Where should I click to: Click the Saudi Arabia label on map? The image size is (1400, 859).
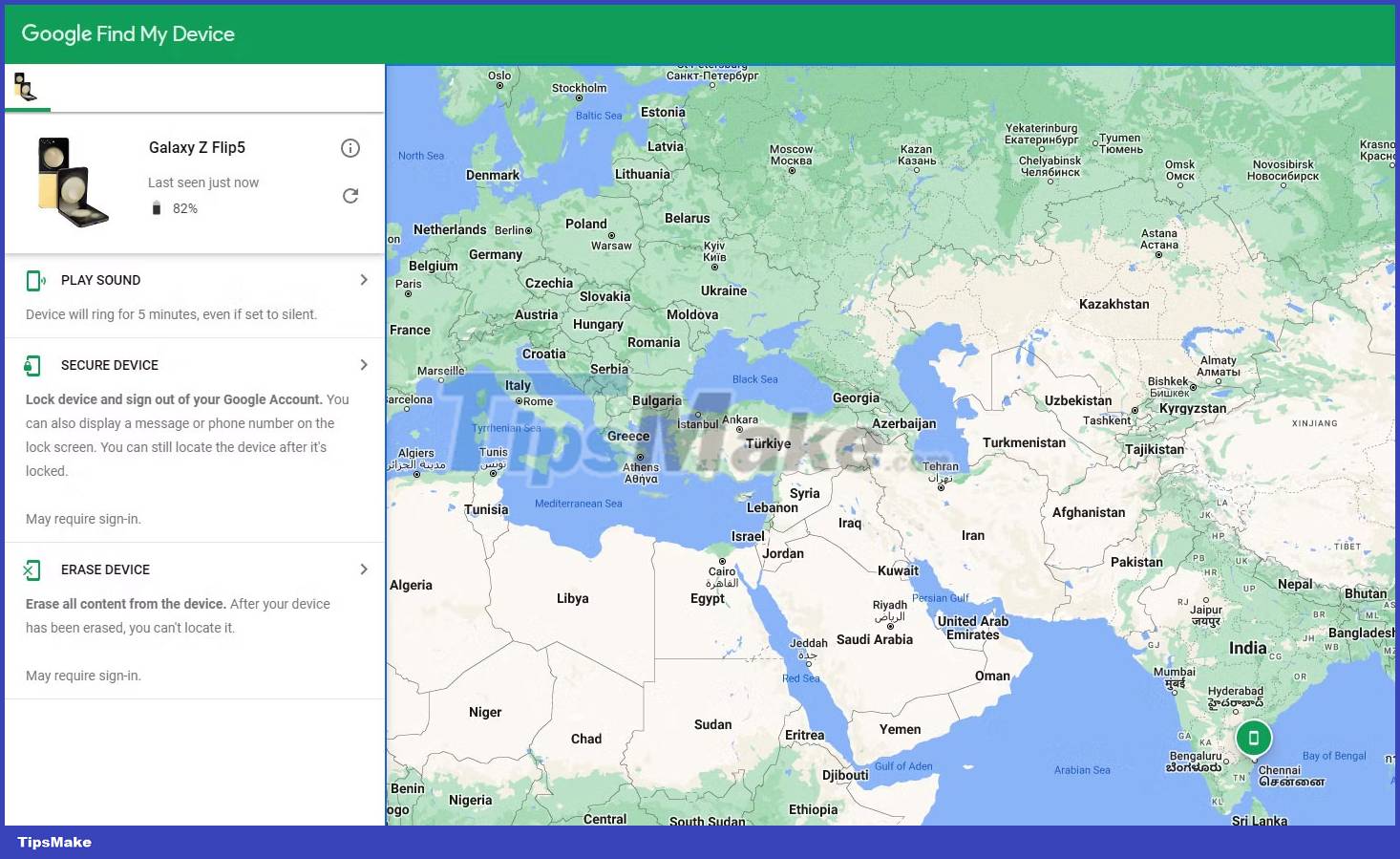point(875,639)
